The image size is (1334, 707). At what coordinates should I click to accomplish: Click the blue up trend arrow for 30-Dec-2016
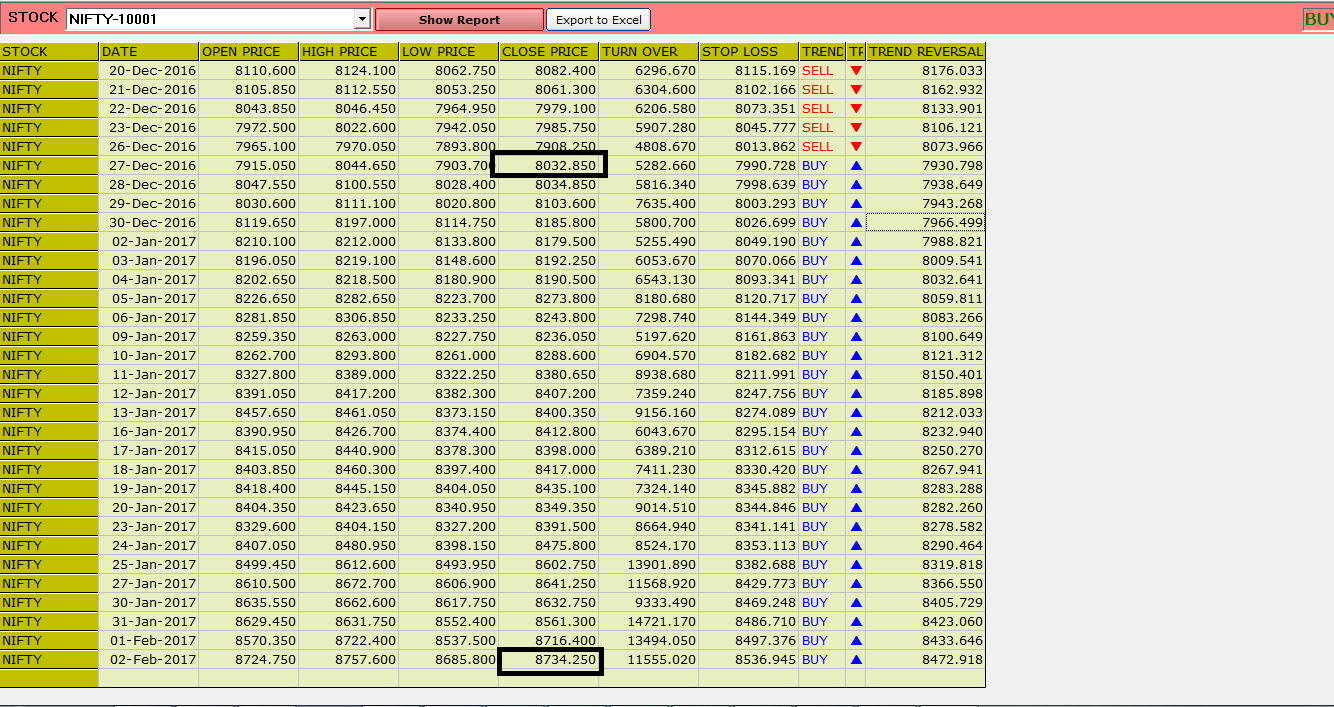coord(856,223)
